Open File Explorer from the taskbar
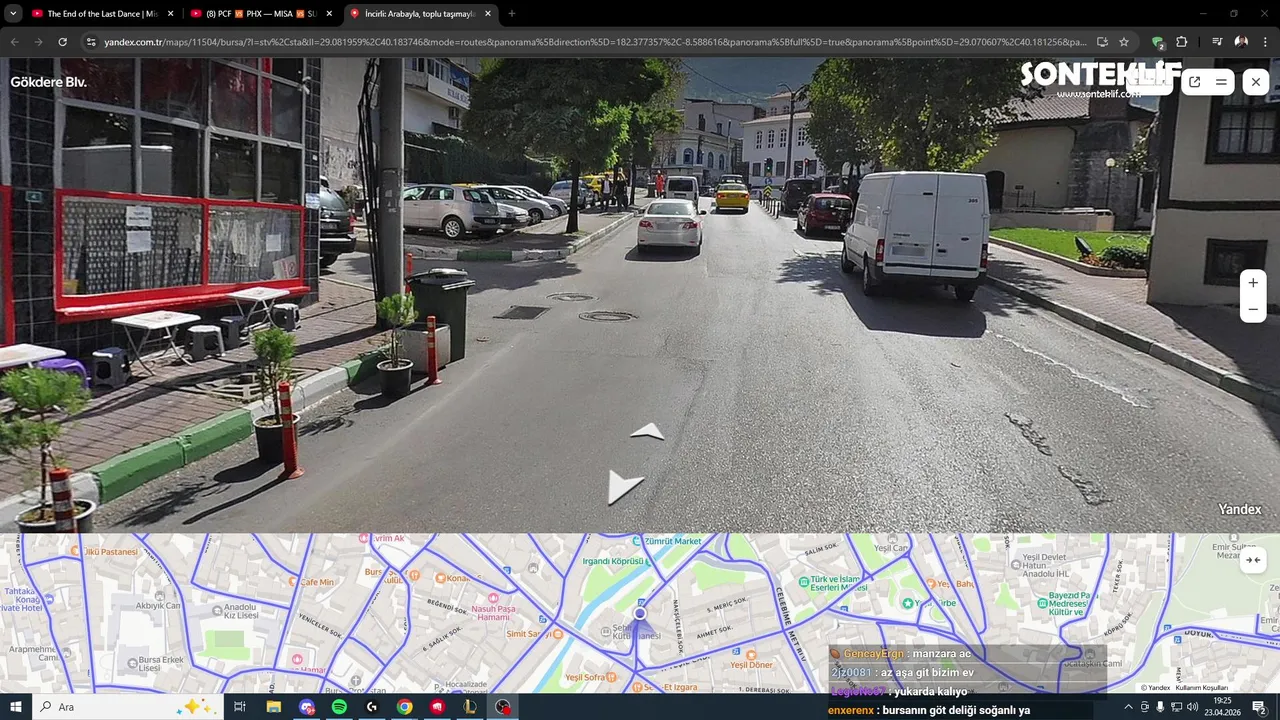This screenshot has width=1280, height=720. (273, 707)
